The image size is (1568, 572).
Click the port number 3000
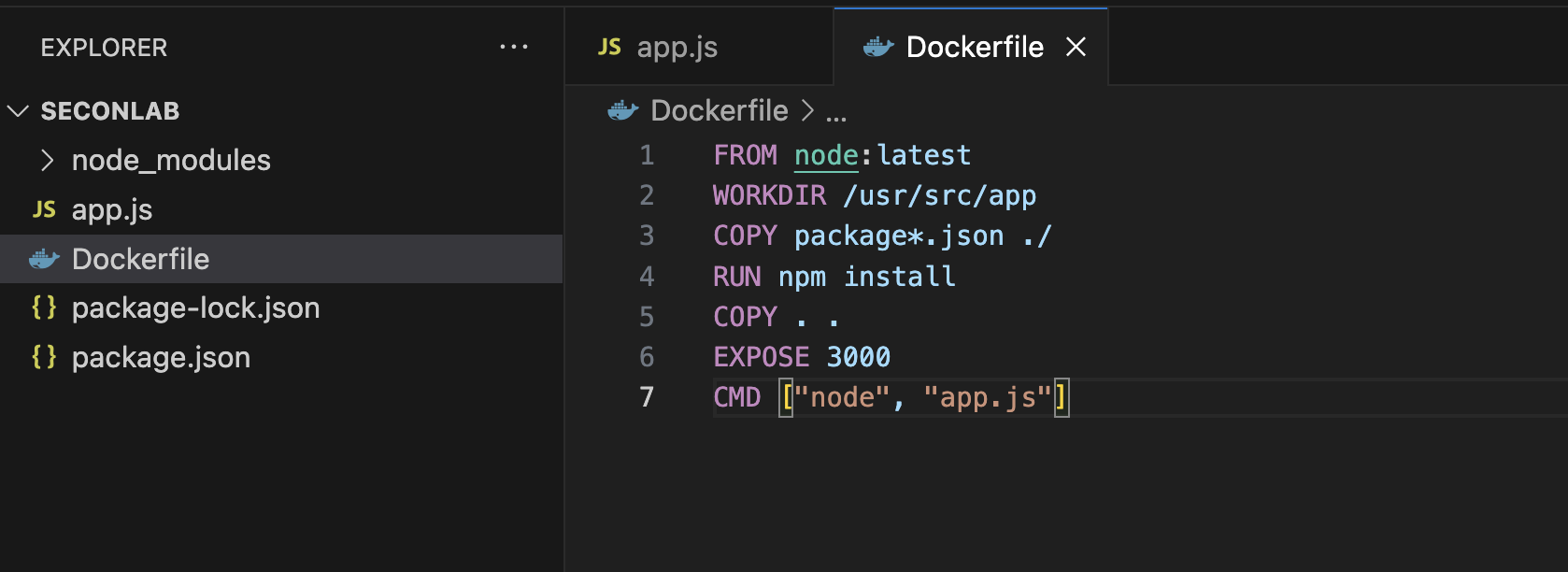859,357
